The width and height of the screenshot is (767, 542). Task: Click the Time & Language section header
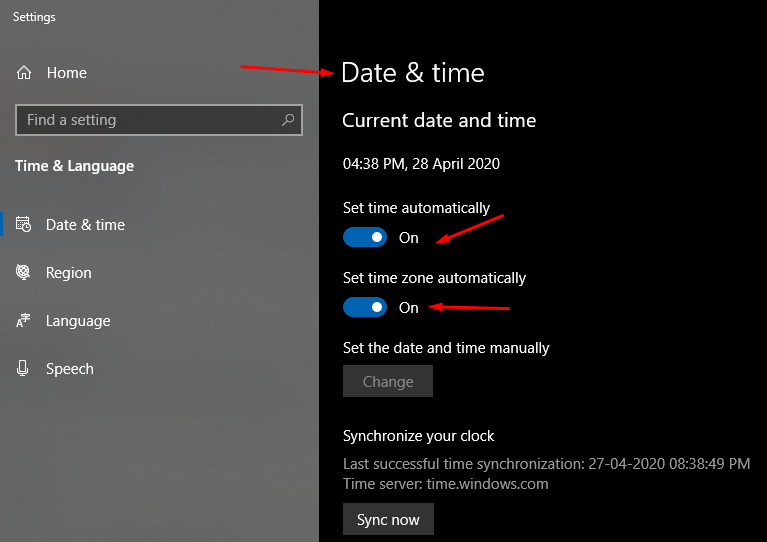74,166
